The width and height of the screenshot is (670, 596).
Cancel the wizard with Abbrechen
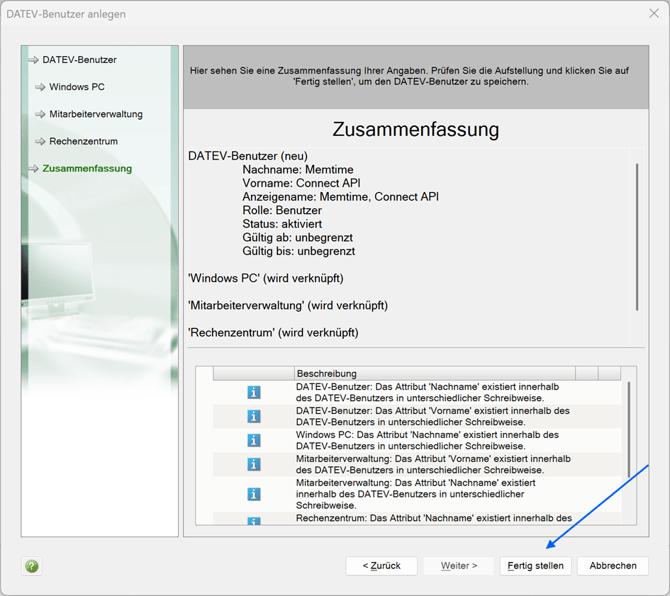coord(612,566)
